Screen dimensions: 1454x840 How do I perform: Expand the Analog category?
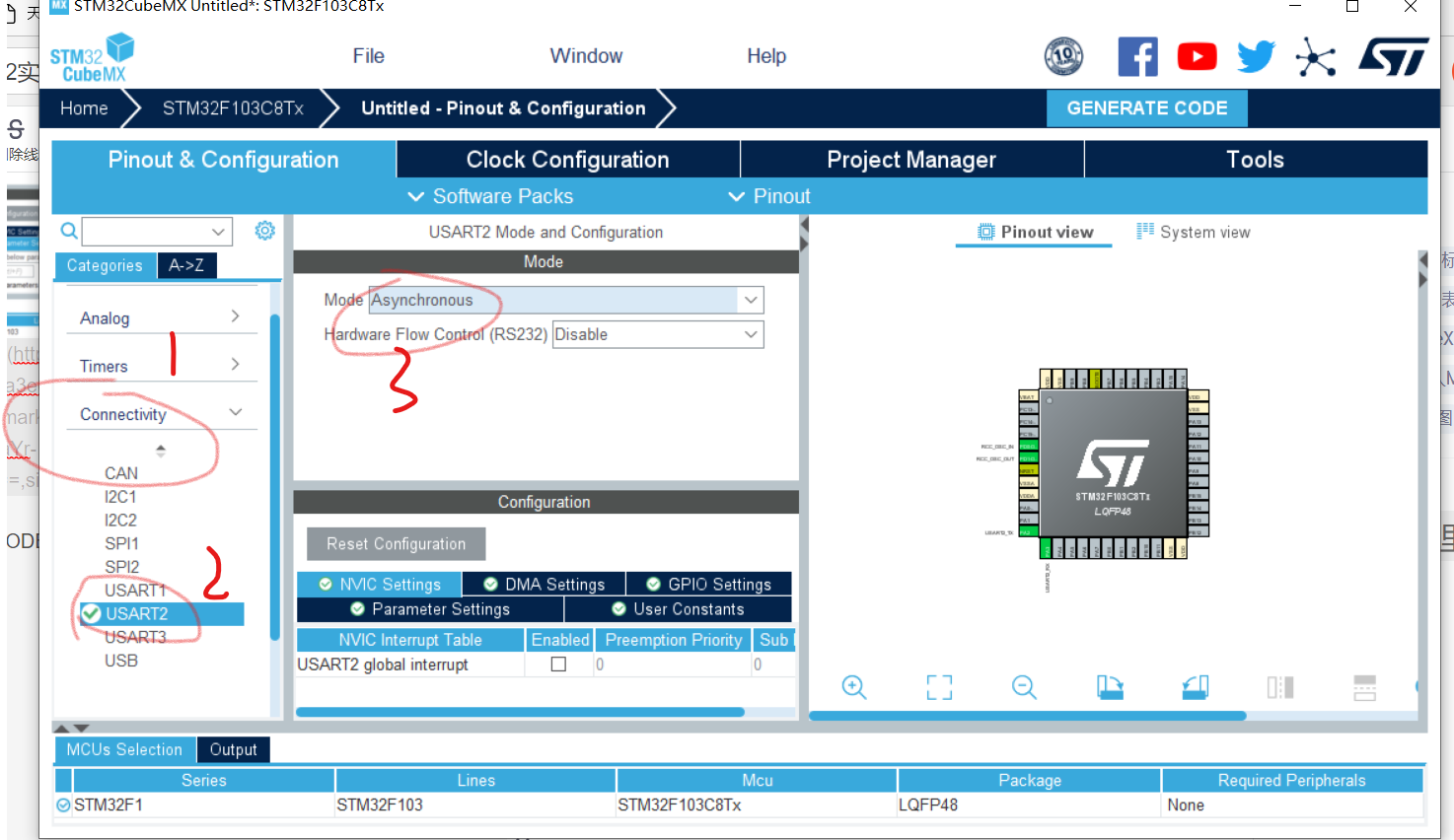[x=162, y=317]
